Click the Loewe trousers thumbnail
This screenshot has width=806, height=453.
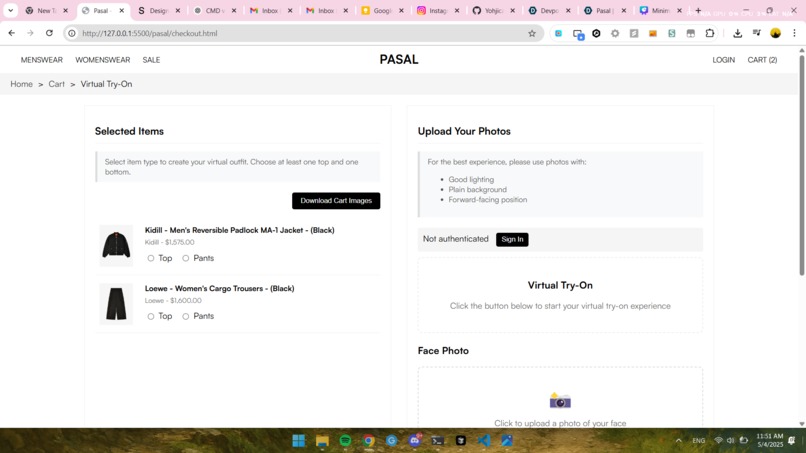point(116,304)
